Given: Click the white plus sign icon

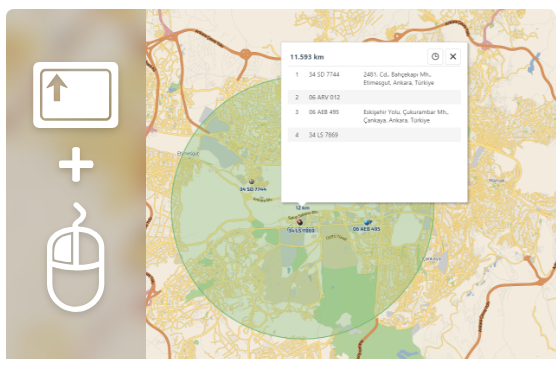Looking at the screenshot, I should 76,165.
